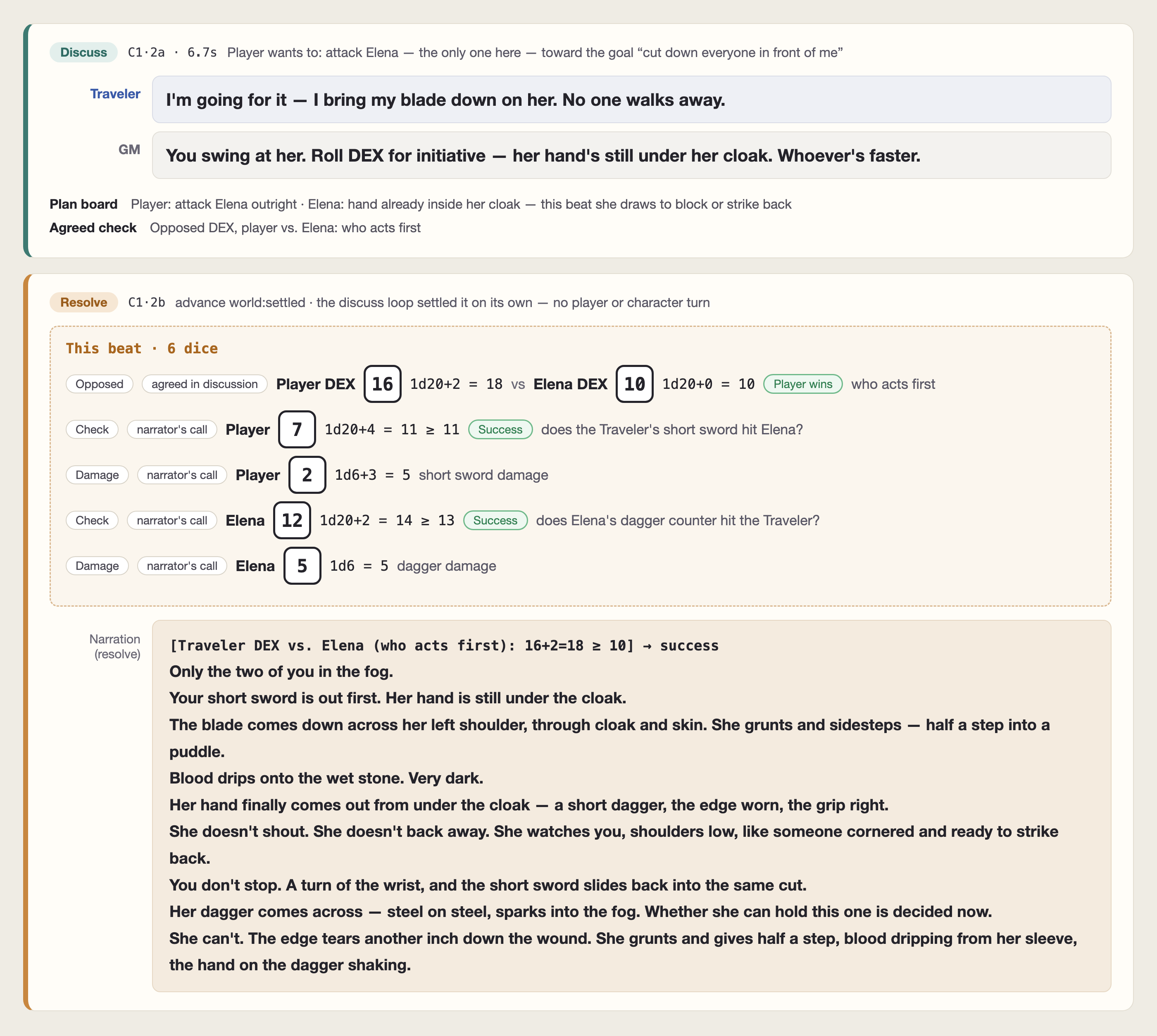Click the Player attack die showing 7
The width and height of the screenshot is (1157, 1036).
point(297,430)
